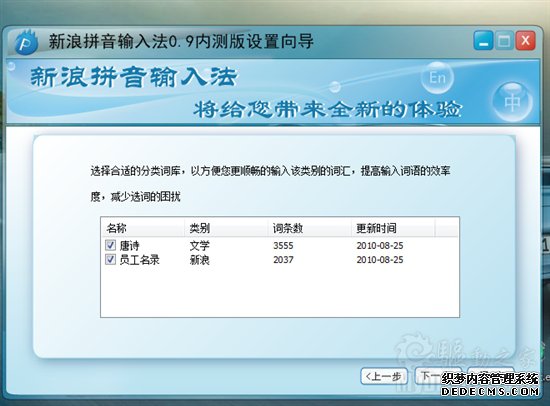Maximize the setup wizard window

504,41
